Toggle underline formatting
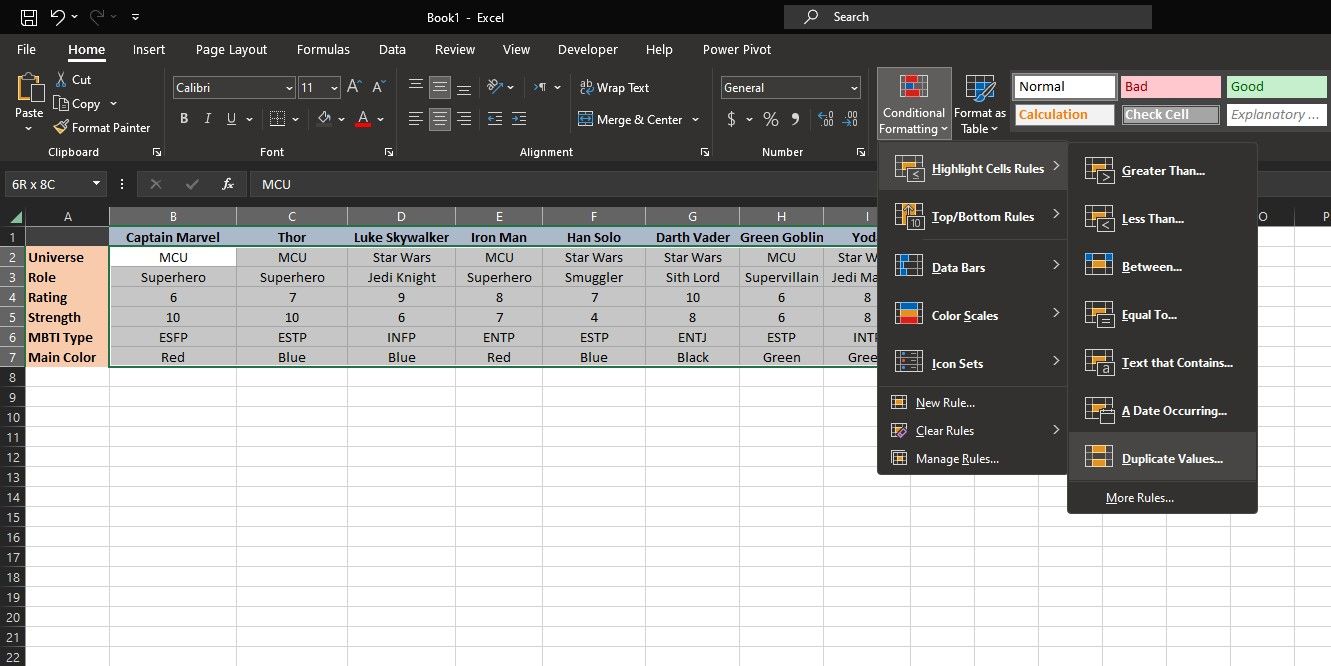Image resolution: width=1331 pixels, height=666 pixels. coord(229,118)
